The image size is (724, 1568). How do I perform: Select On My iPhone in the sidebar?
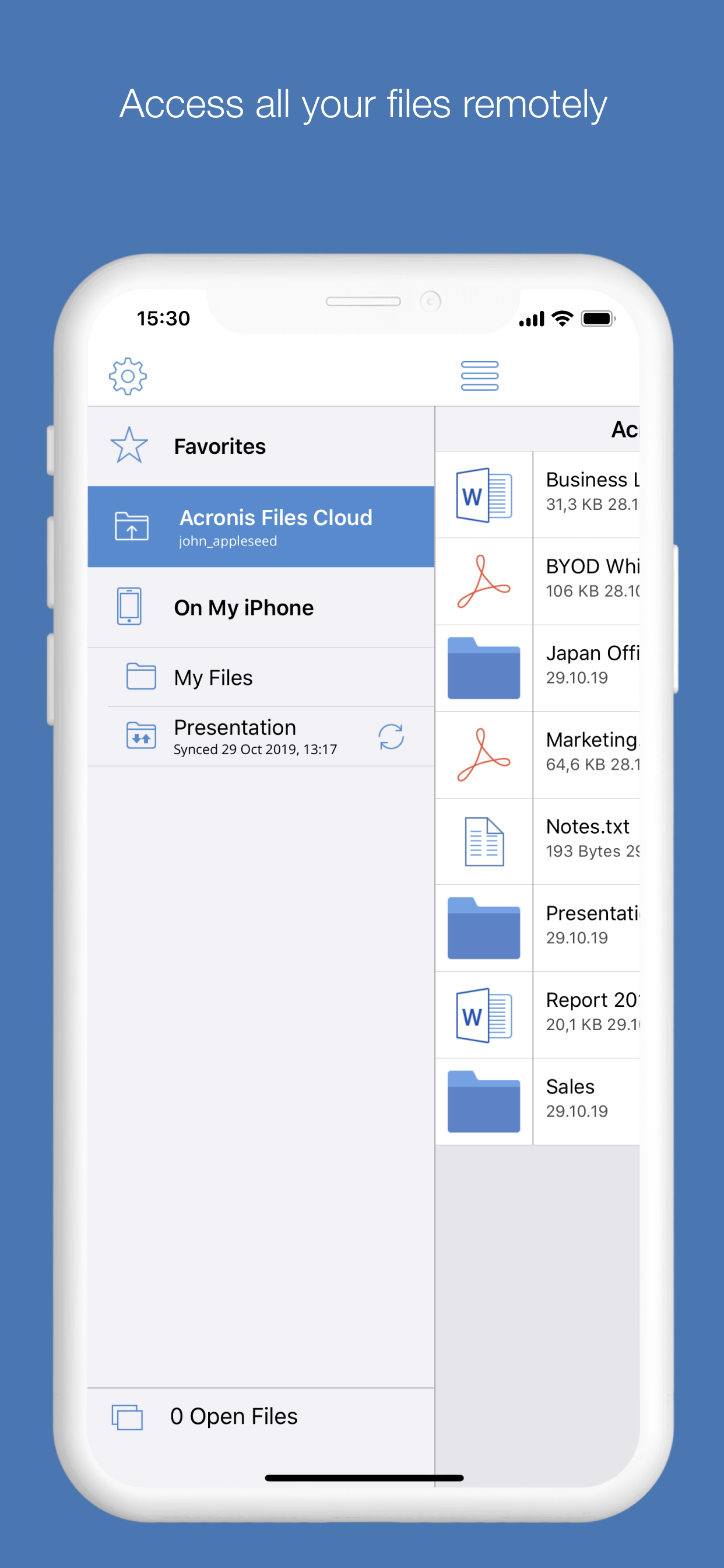tap(261, 607)
